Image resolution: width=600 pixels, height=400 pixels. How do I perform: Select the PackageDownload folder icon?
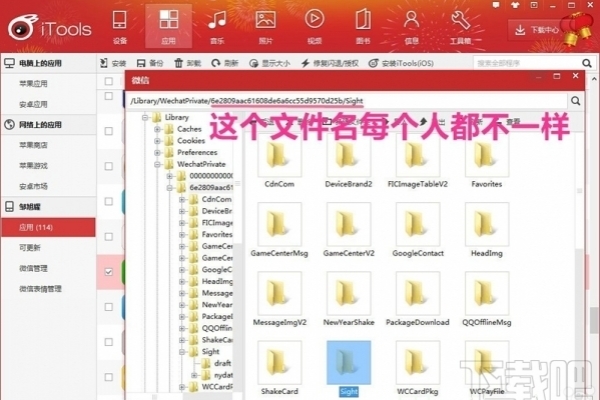(x=418, y=293)
